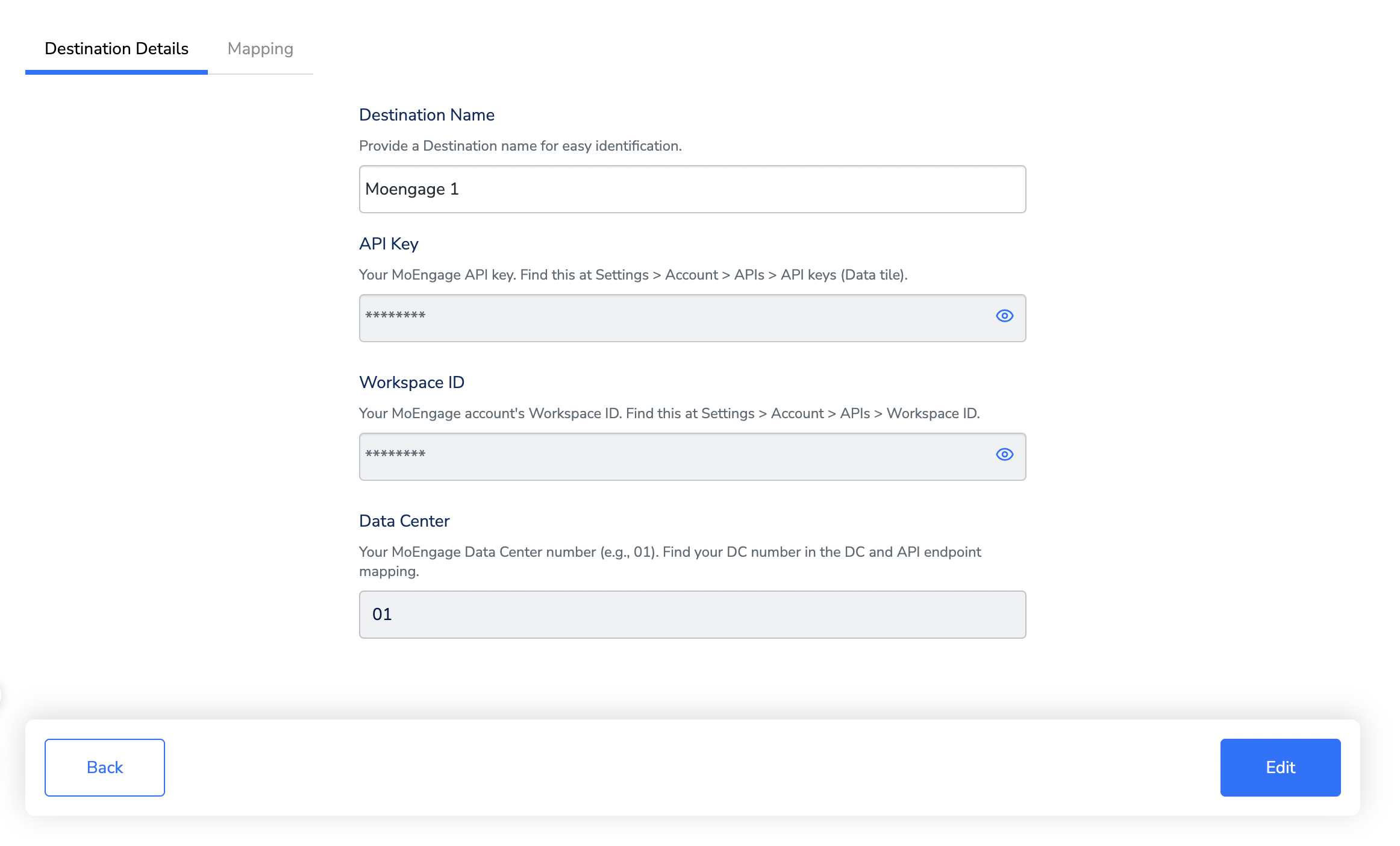
Task: Show the masked Workspace ID value
Action: (x=1004, y=454)
